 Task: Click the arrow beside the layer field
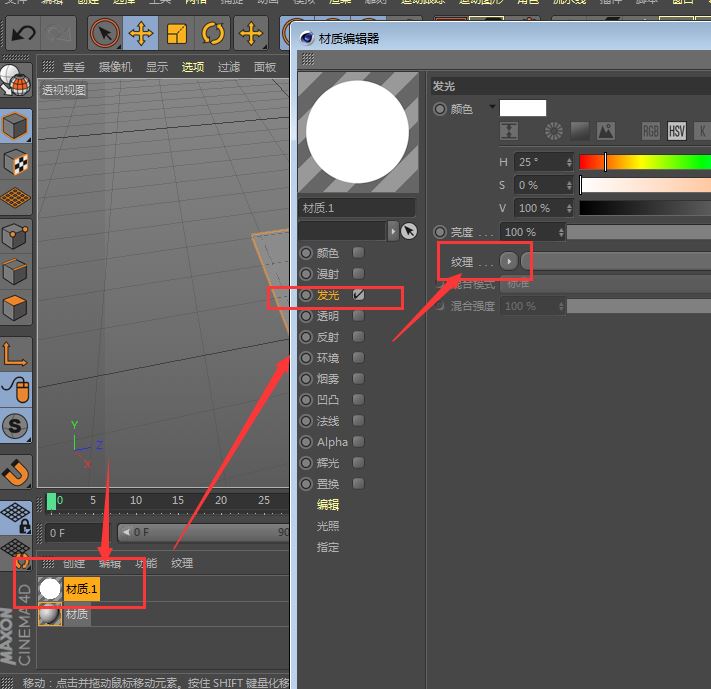click(x=393, y=231)
